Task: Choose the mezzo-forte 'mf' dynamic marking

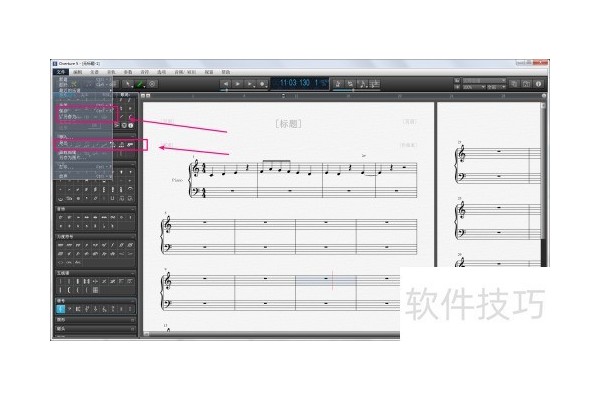Action: [x=104, y=245]
